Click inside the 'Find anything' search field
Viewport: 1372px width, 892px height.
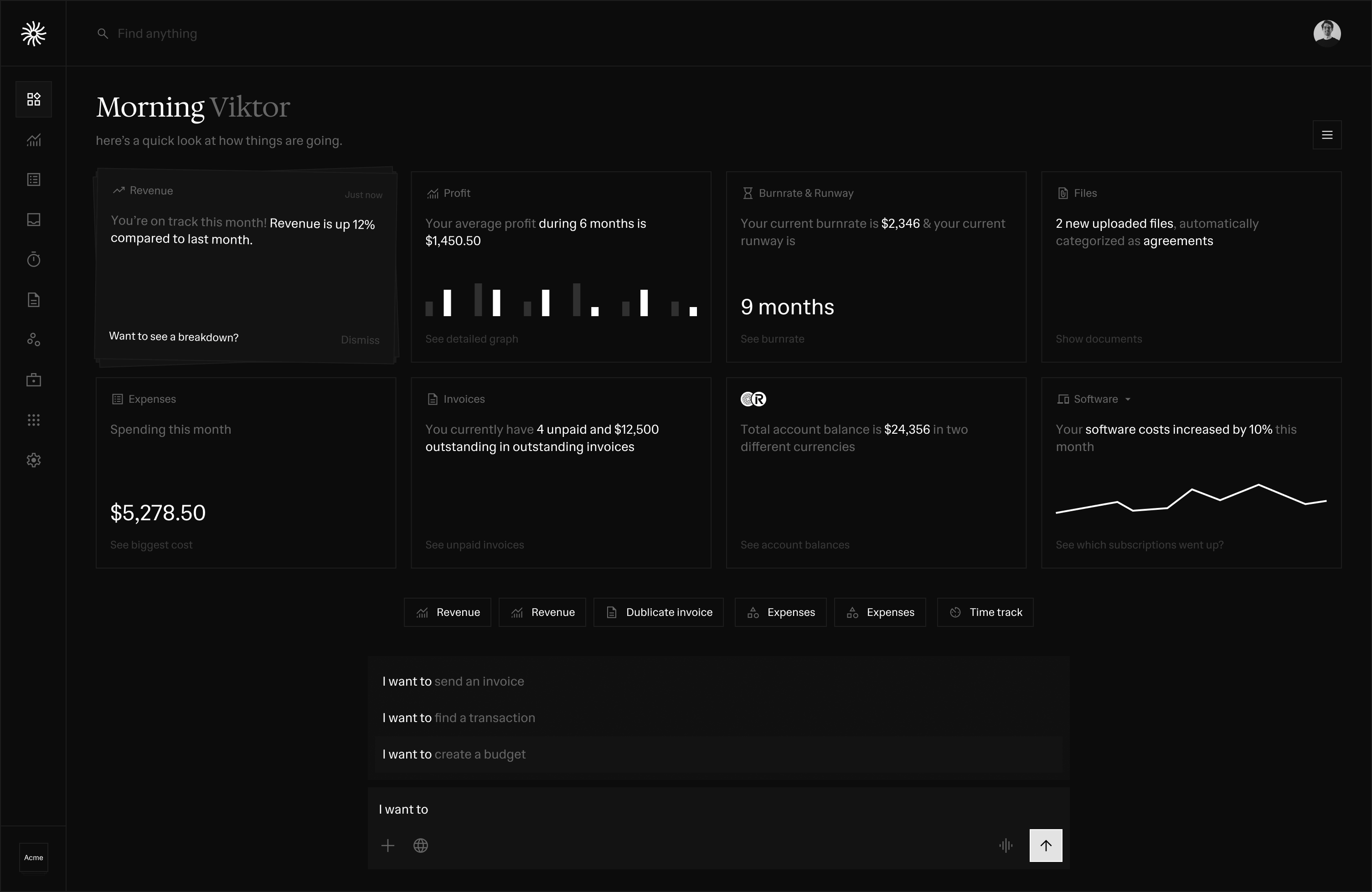point(157,33)
